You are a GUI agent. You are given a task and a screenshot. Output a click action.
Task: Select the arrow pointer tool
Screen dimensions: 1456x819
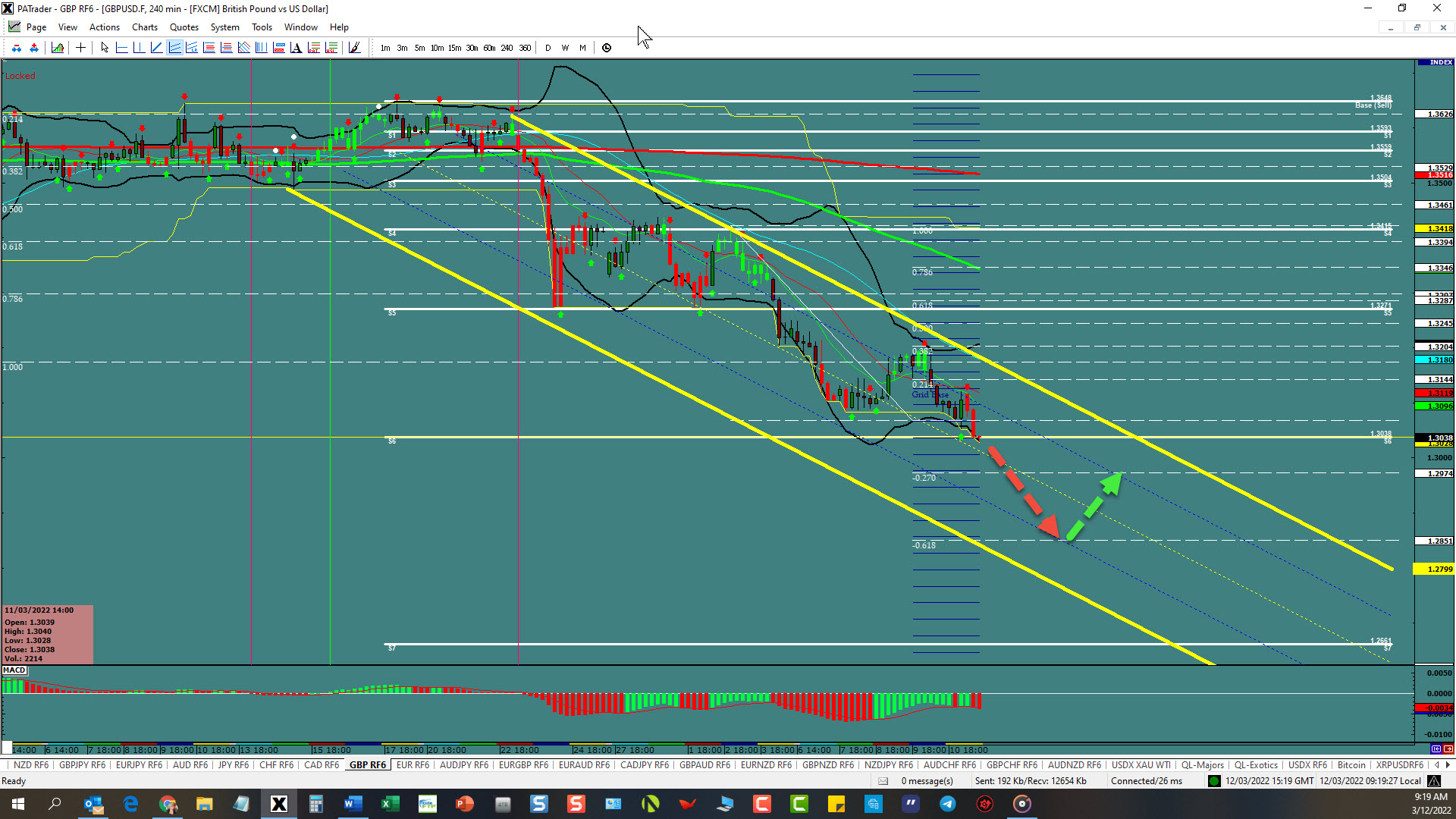click(105, 48)
